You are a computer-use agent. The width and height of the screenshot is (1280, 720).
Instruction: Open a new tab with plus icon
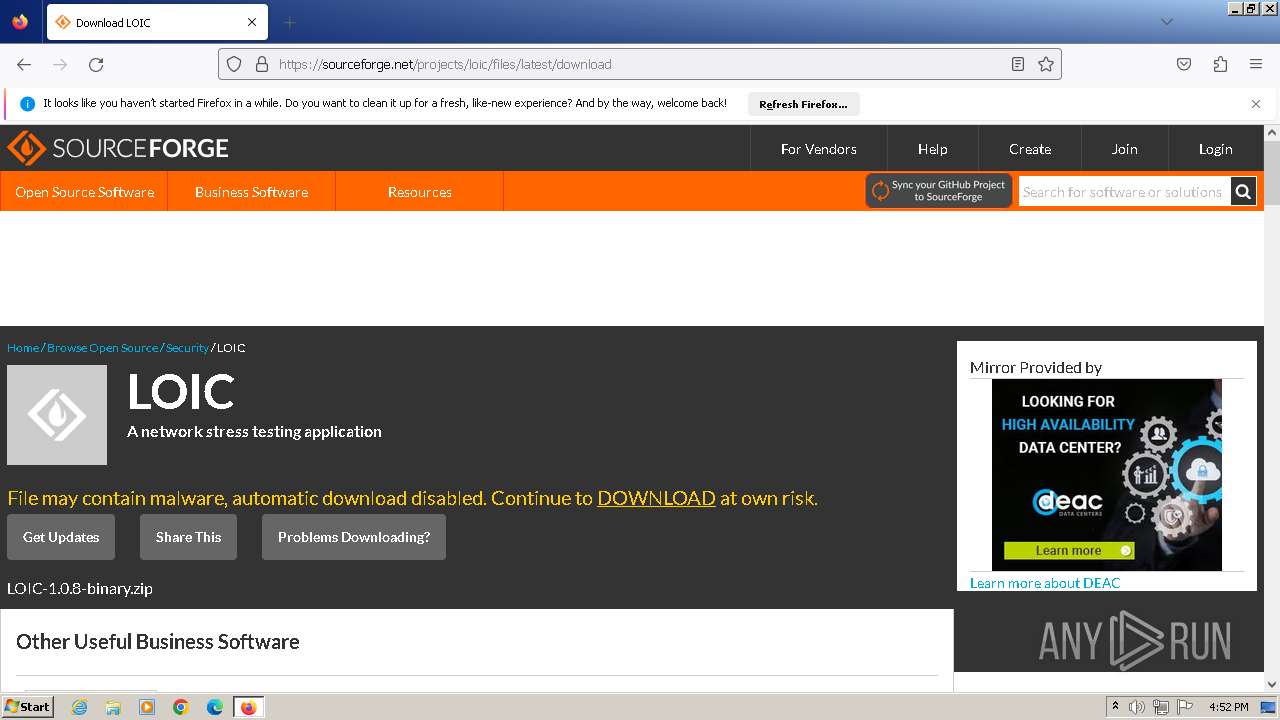pyautogui.click(x=289, y=22)
